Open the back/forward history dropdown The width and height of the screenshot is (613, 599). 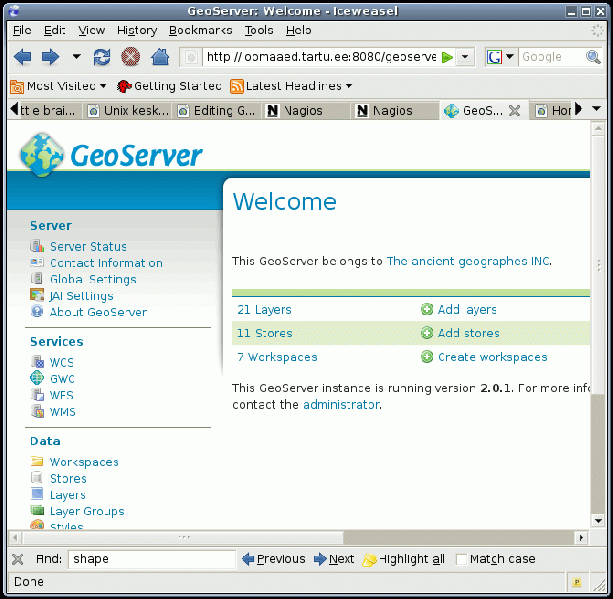coord(76,56)
